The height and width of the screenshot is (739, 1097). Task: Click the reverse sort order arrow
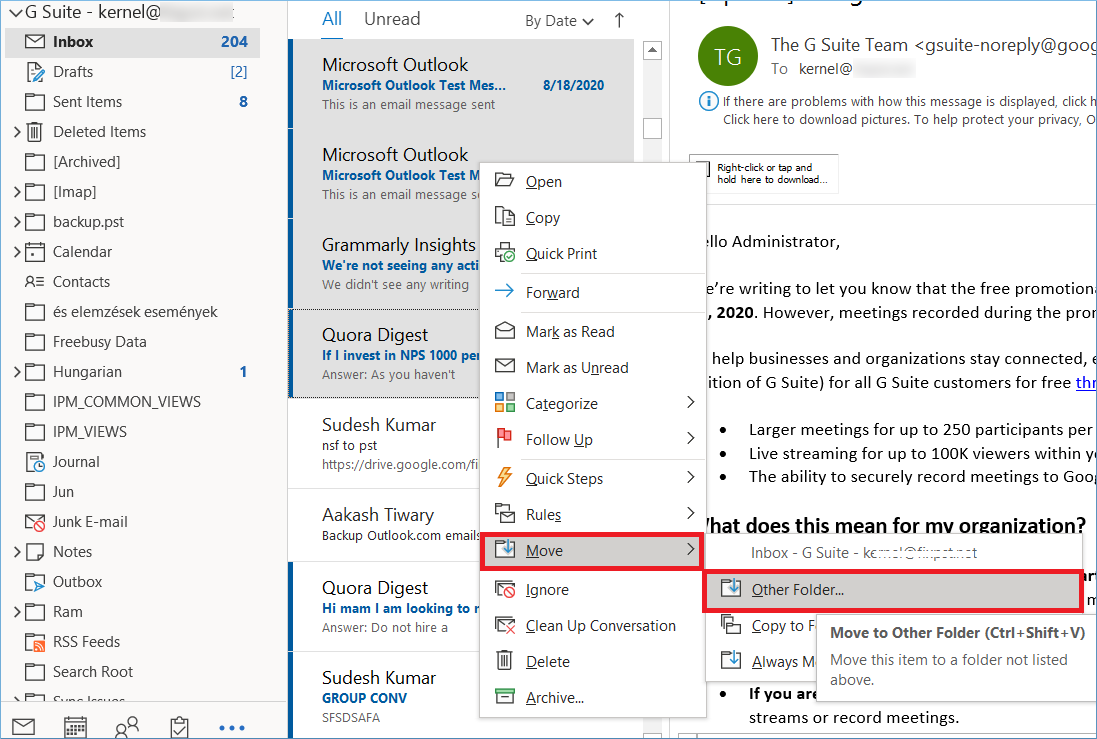click(x=619, y=20)
